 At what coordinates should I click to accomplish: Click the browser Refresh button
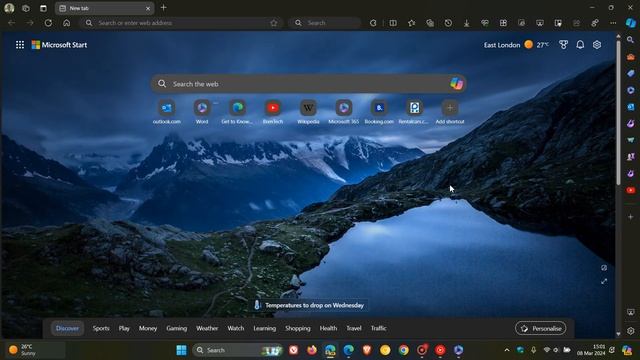pyautogui.click(x=48, y=23)
